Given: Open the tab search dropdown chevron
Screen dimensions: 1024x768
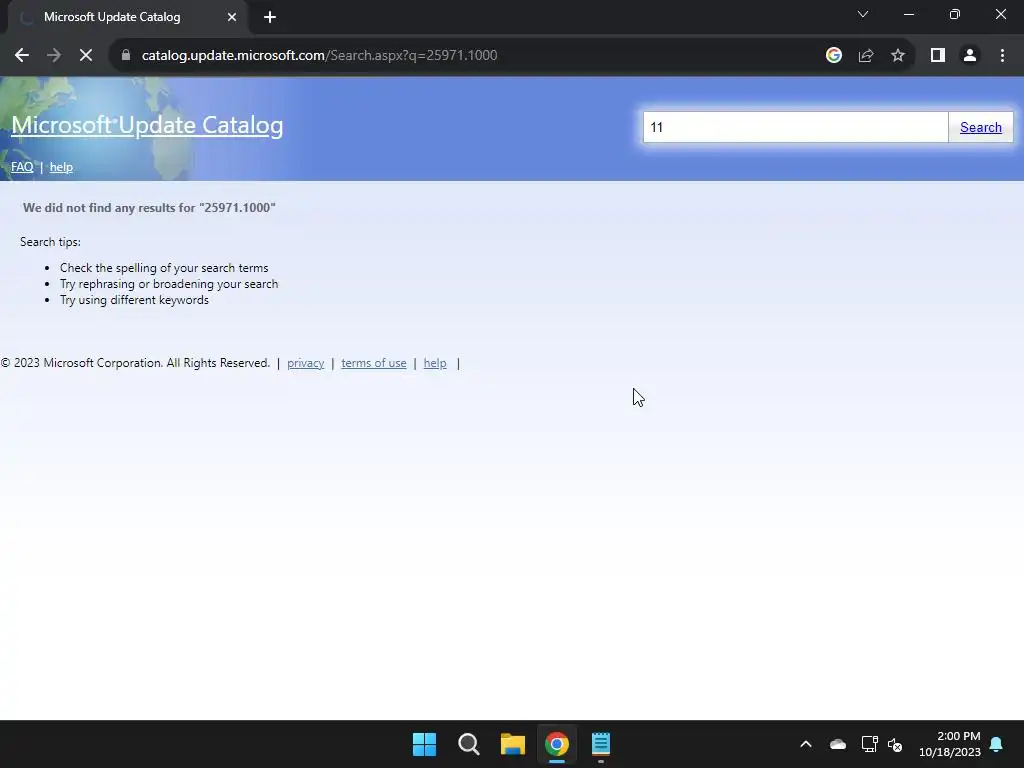Looking at the screenshot, I should point(863,14).
